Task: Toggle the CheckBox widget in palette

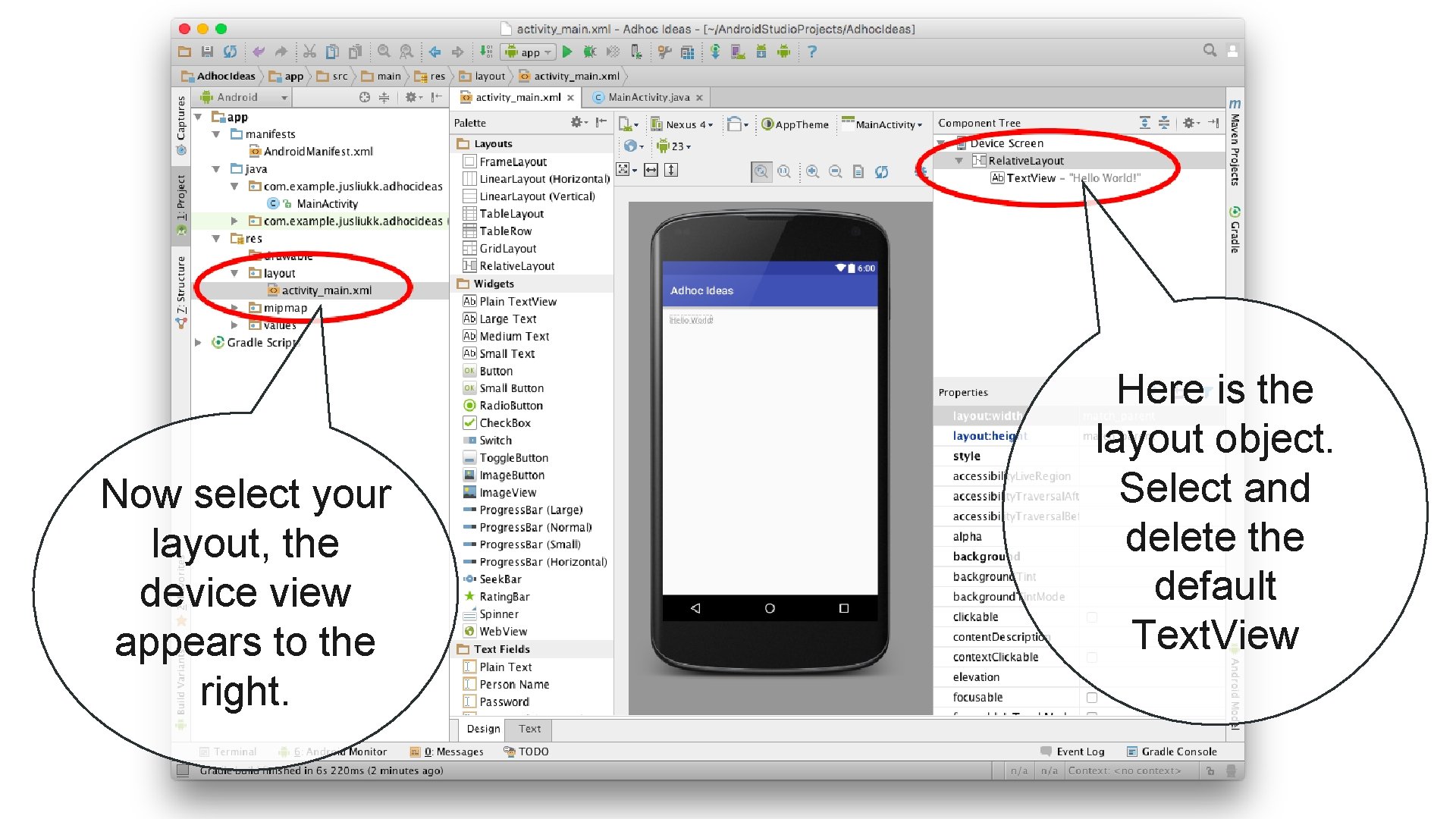Action: click(x=504, y=421)
